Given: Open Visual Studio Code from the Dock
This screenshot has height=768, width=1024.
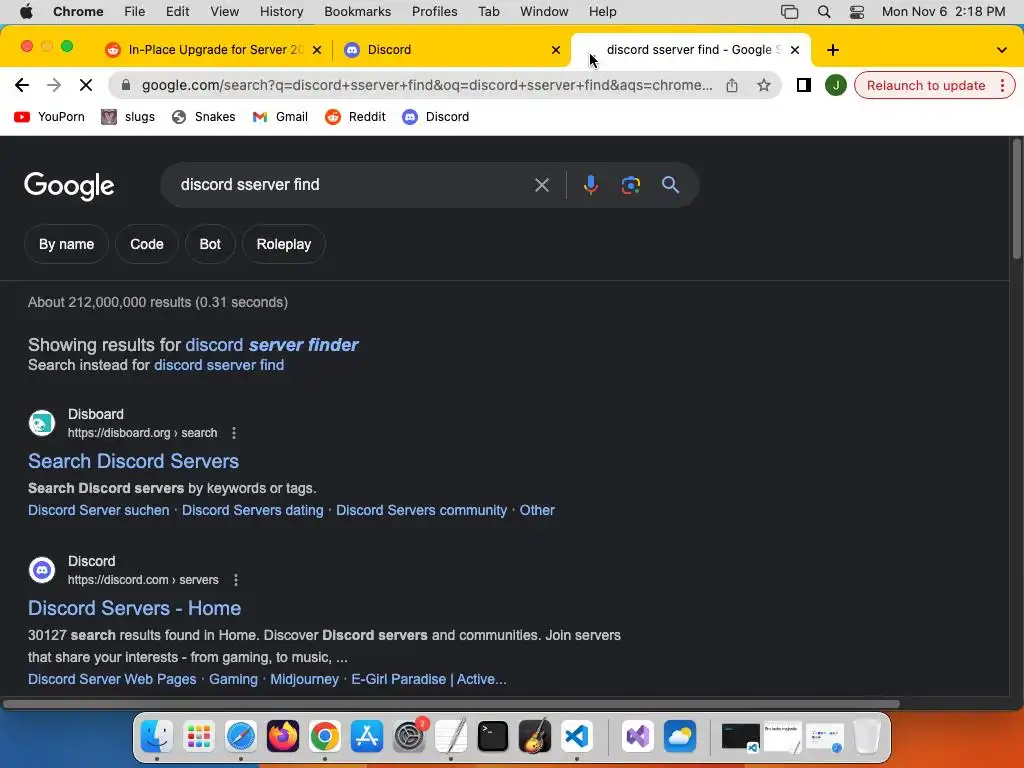Looking at the screenshot, I should [x=577, y=737].
